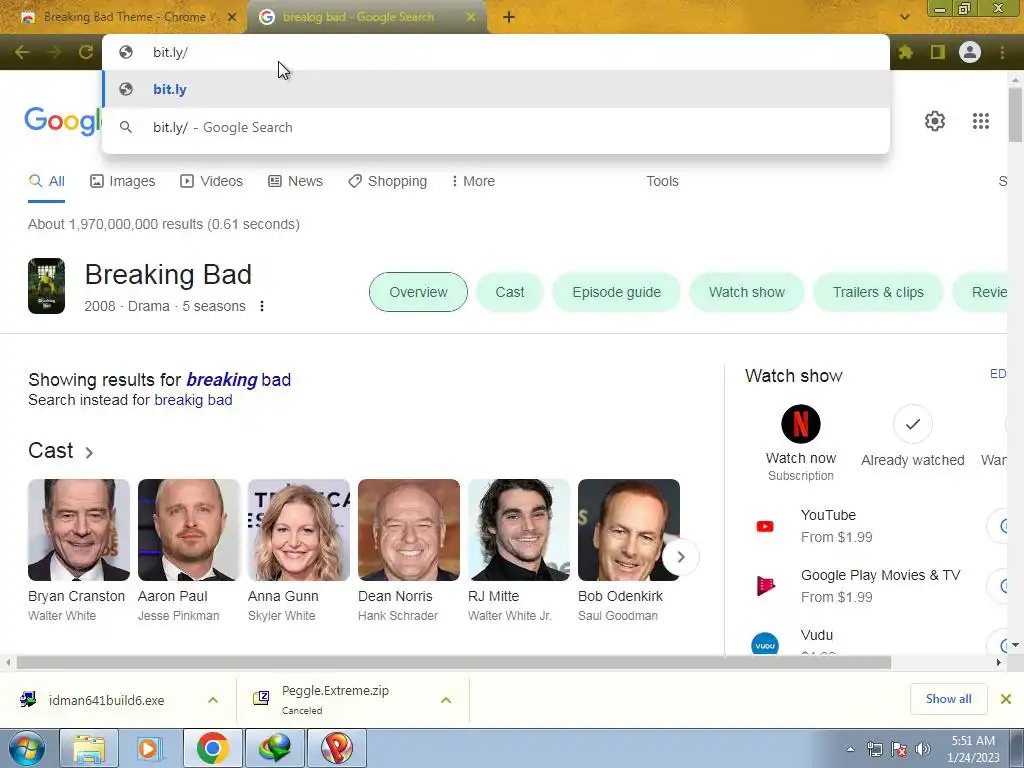This screenshot has height=768, width=1024.
Task: Click the volume speaker tray icon
Action: [x=922, y=749]
